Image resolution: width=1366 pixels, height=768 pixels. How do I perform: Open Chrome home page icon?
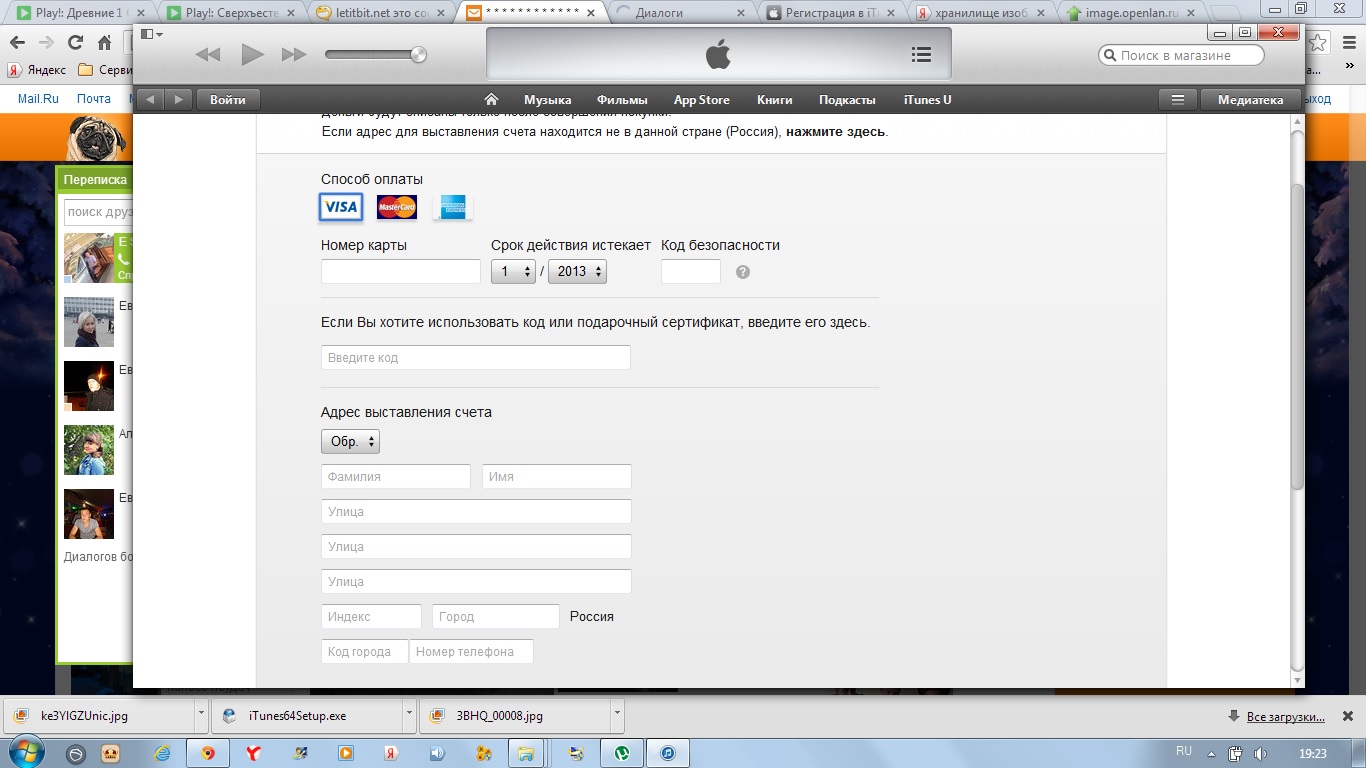(x=105, y=43)
